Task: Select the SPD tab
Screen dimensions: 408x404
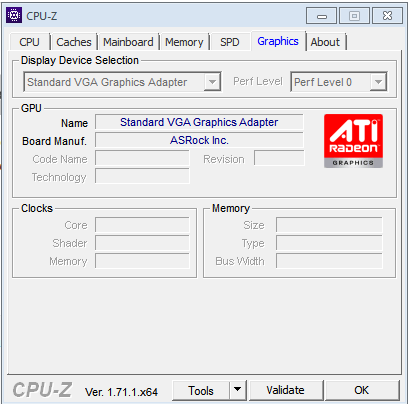Action: (230, 42)
